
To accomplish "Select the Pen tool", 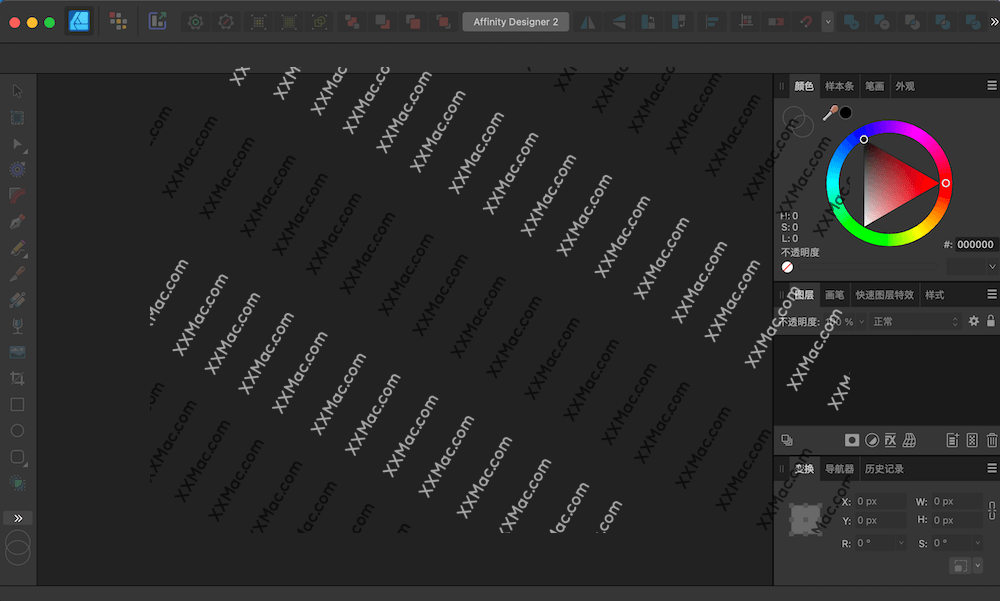I will pos(17,221).
